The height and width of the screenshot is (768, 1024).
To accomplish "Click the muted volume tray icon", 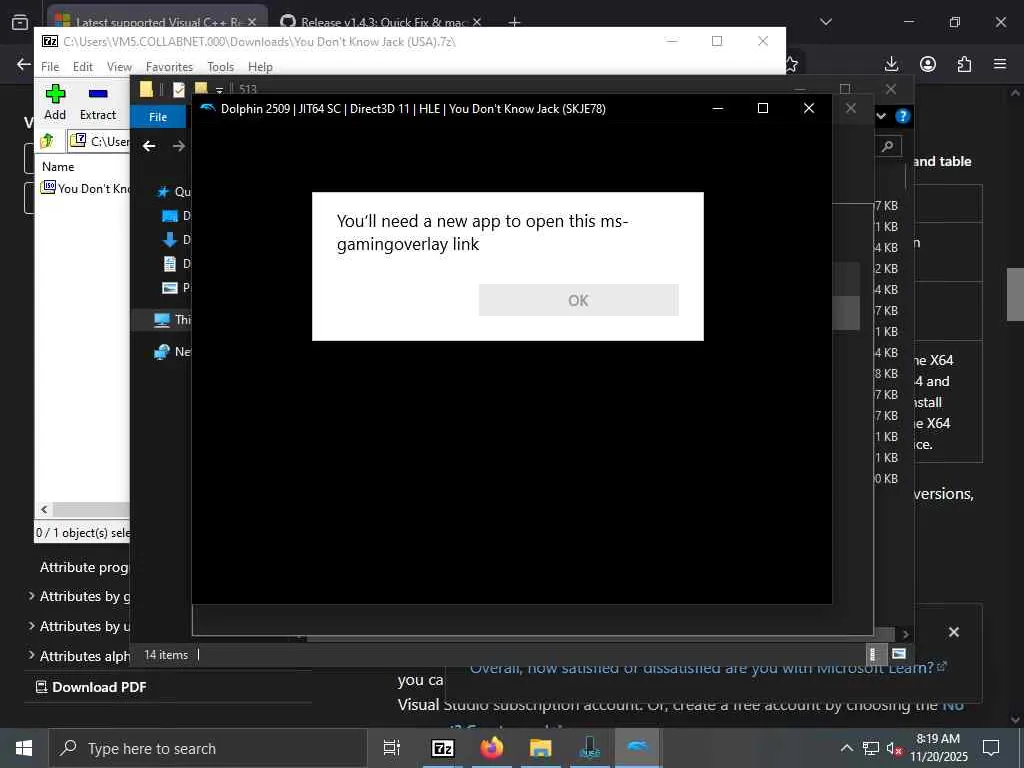I will click(894, 748).
